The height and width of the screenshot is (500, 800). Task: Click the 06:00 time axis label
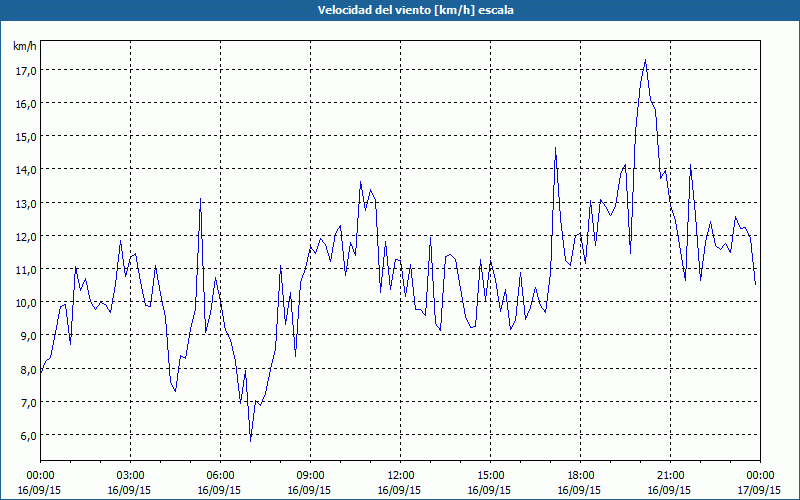point(220,476)
